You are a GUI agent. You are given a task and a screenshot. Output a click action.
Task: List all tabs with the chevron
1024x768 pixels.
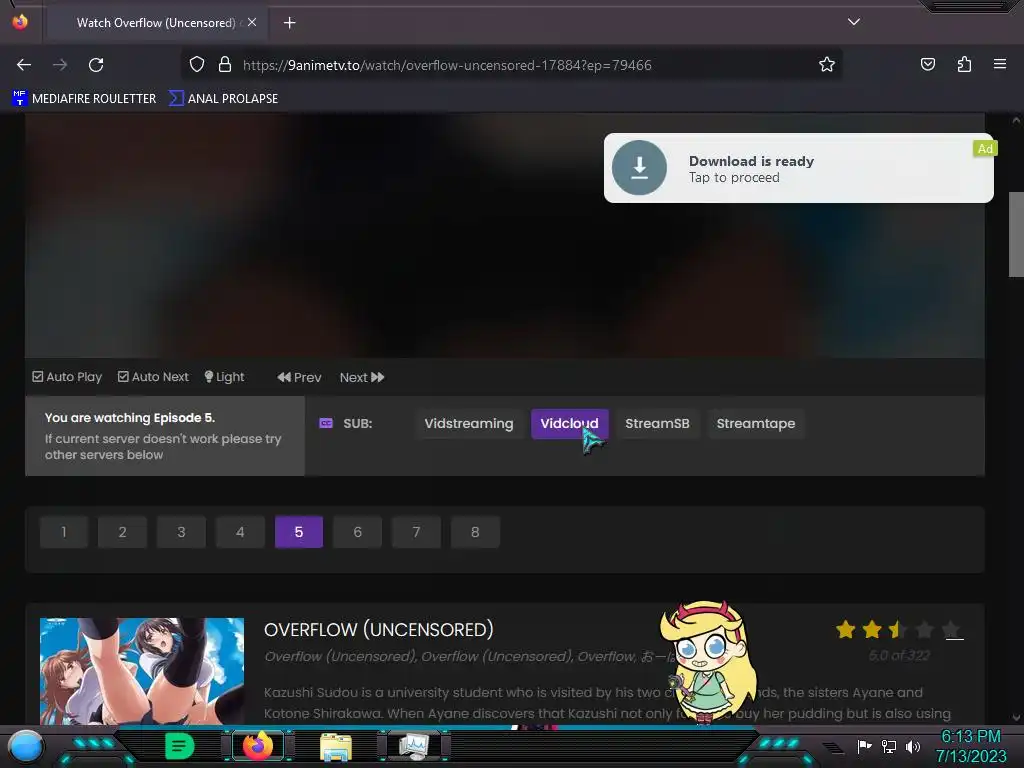coord(854,22)
